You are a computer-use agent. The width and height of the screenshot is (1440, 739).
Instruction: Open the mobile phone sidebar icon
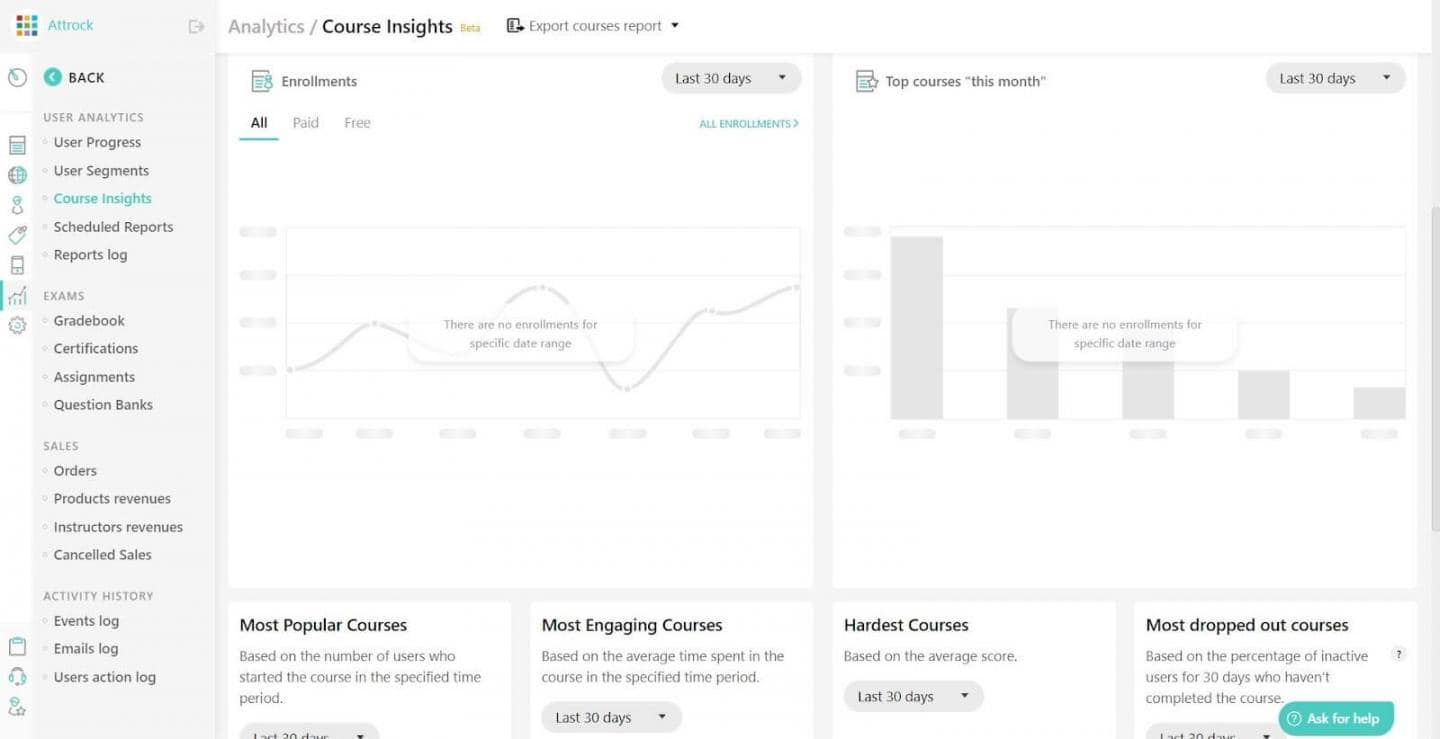(17, 265)
